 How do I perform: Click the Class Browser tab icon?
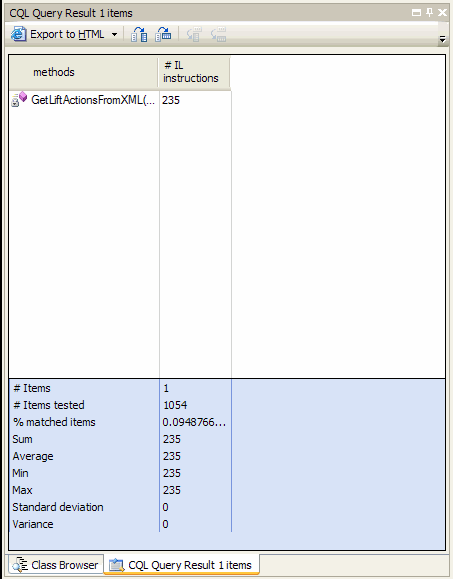point(20,565)
